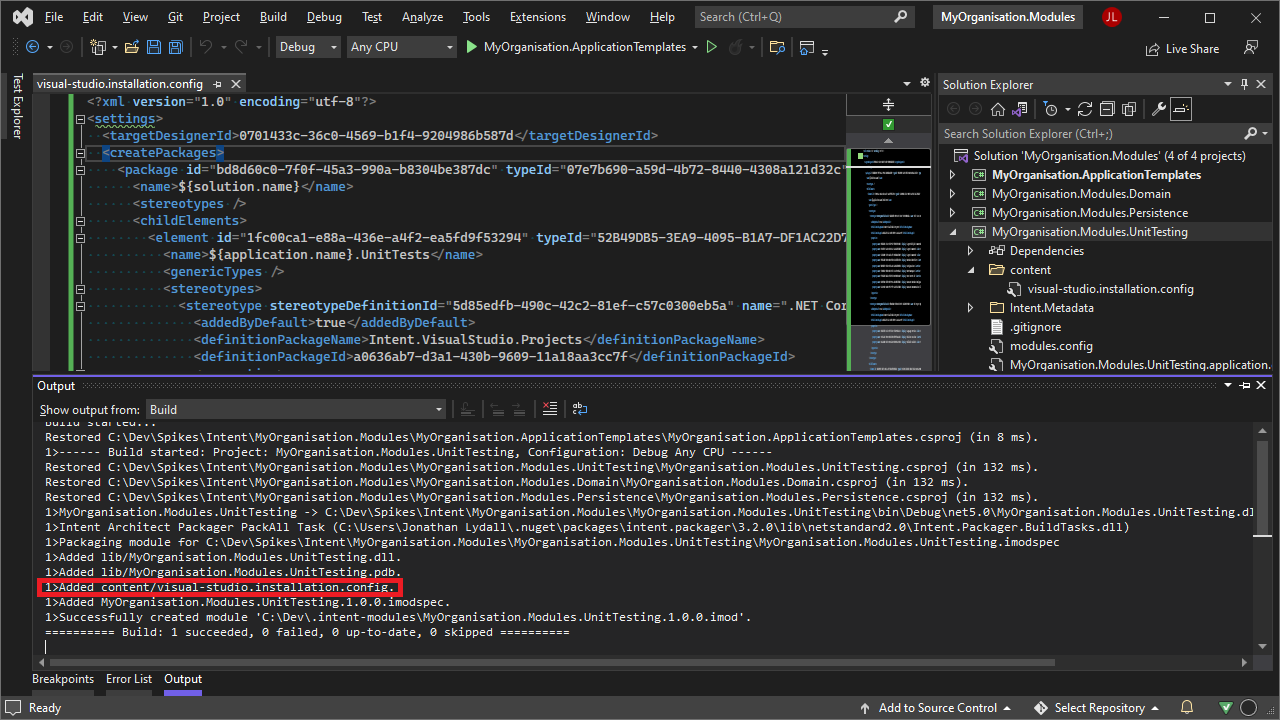The width and height of the screenshot is (1280, 720).
Task: Click the Home icon in Solution Explorer
Action: (x=998, y=109)
